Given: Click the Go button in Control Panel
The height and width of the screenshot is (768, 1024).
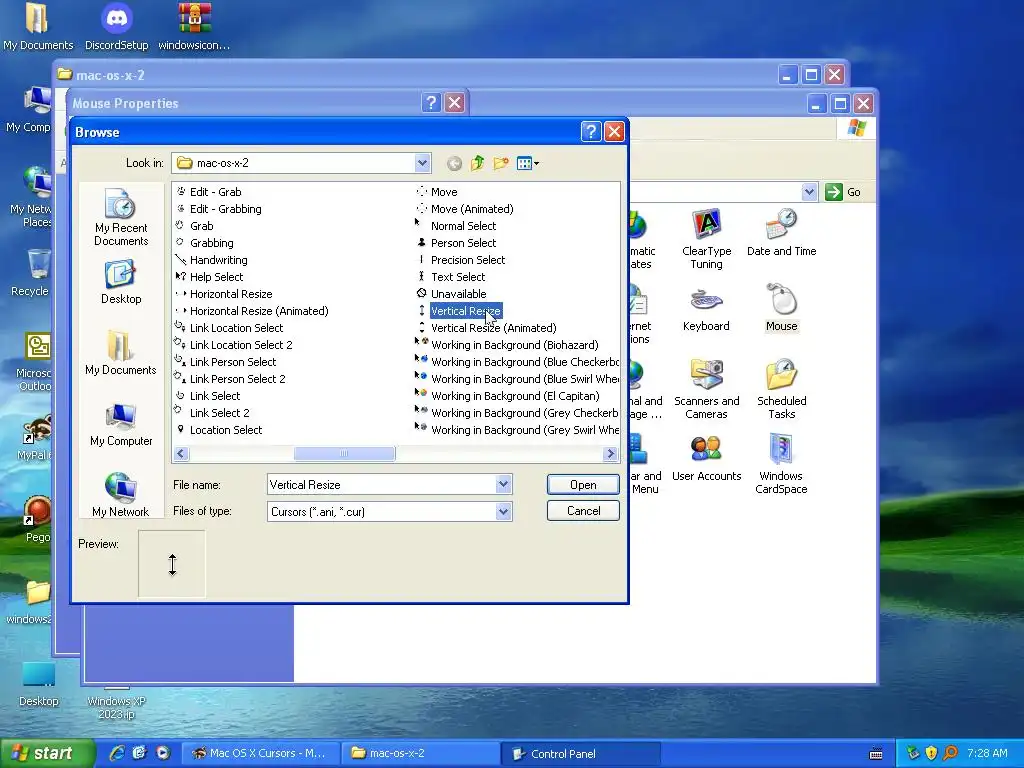Looking at the screenshot, I should pyautogui.click(x=844, y=192).
